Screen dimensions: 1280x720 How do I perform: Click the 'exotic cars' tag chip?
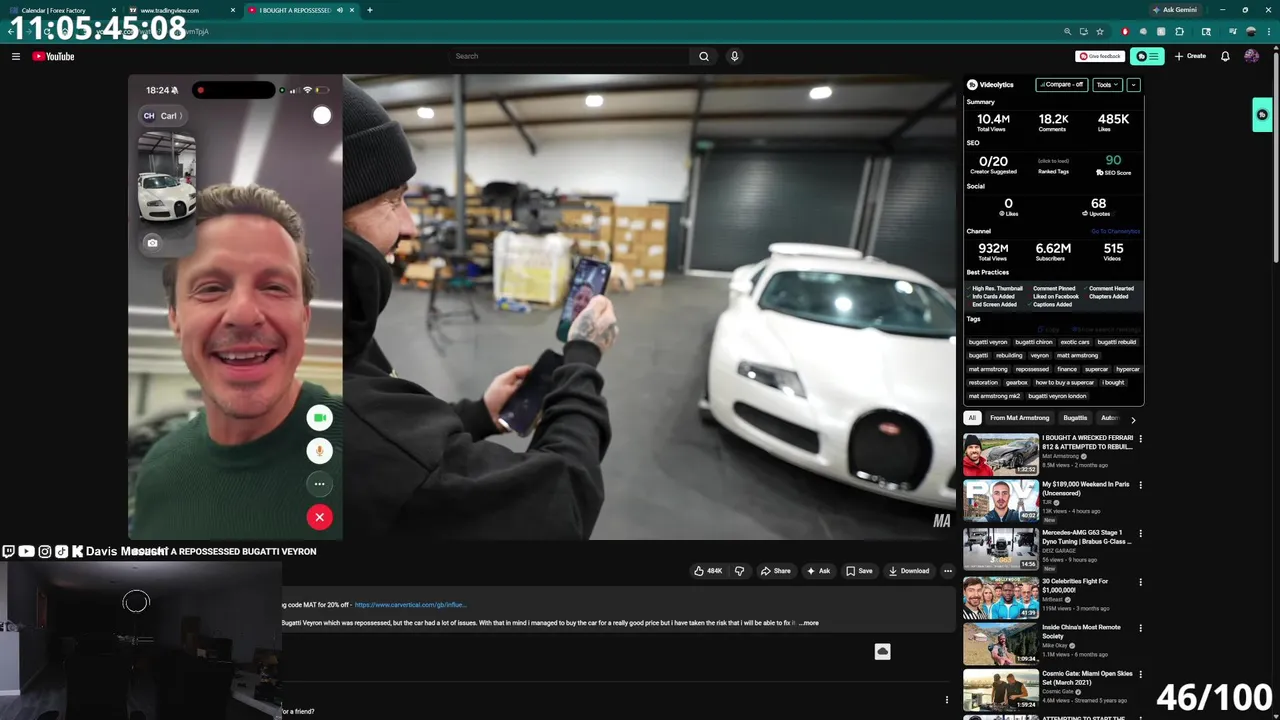[x=1075, y=342]
